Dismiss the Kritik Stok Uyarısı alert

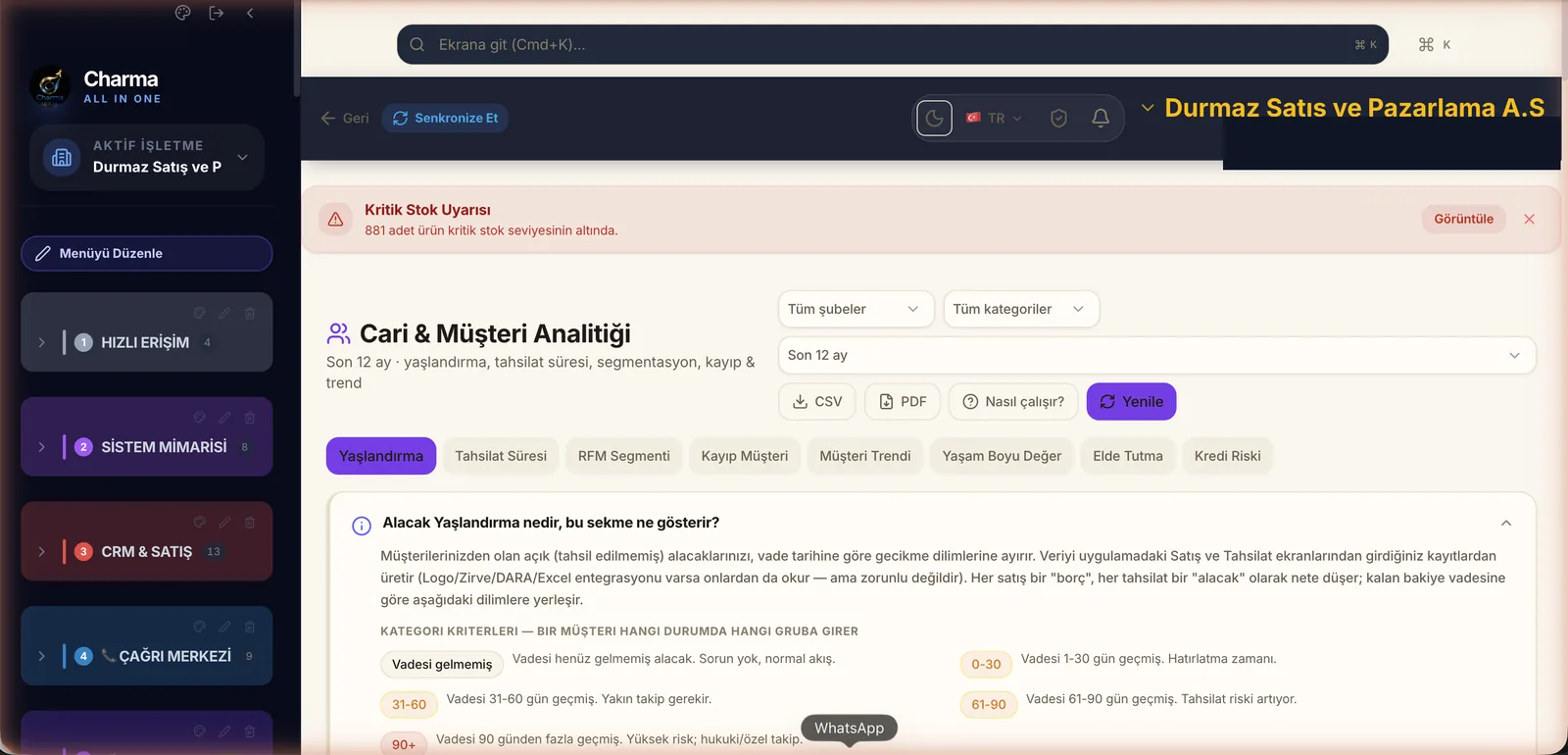(1529, 219)
